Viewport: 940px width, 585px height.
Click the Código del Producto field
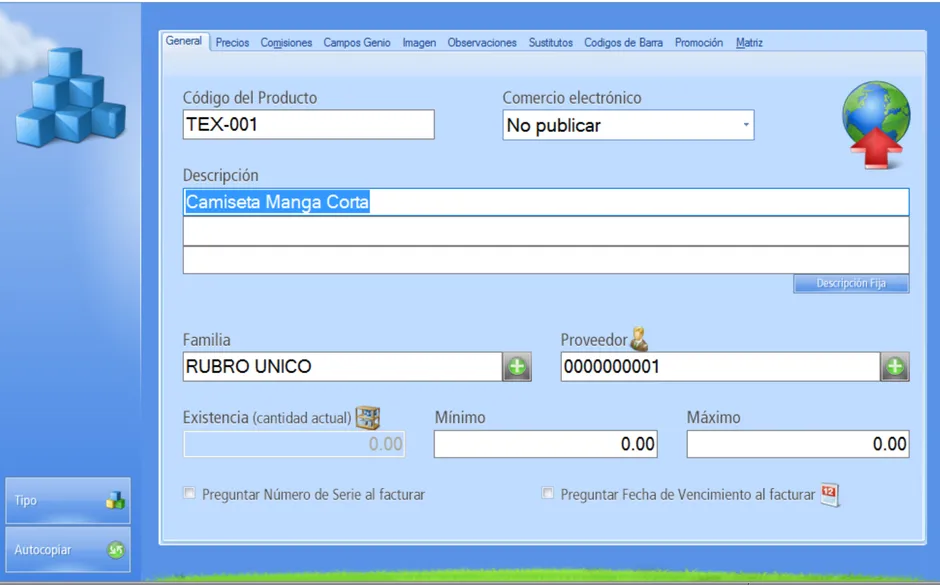[x=308, y=125]
